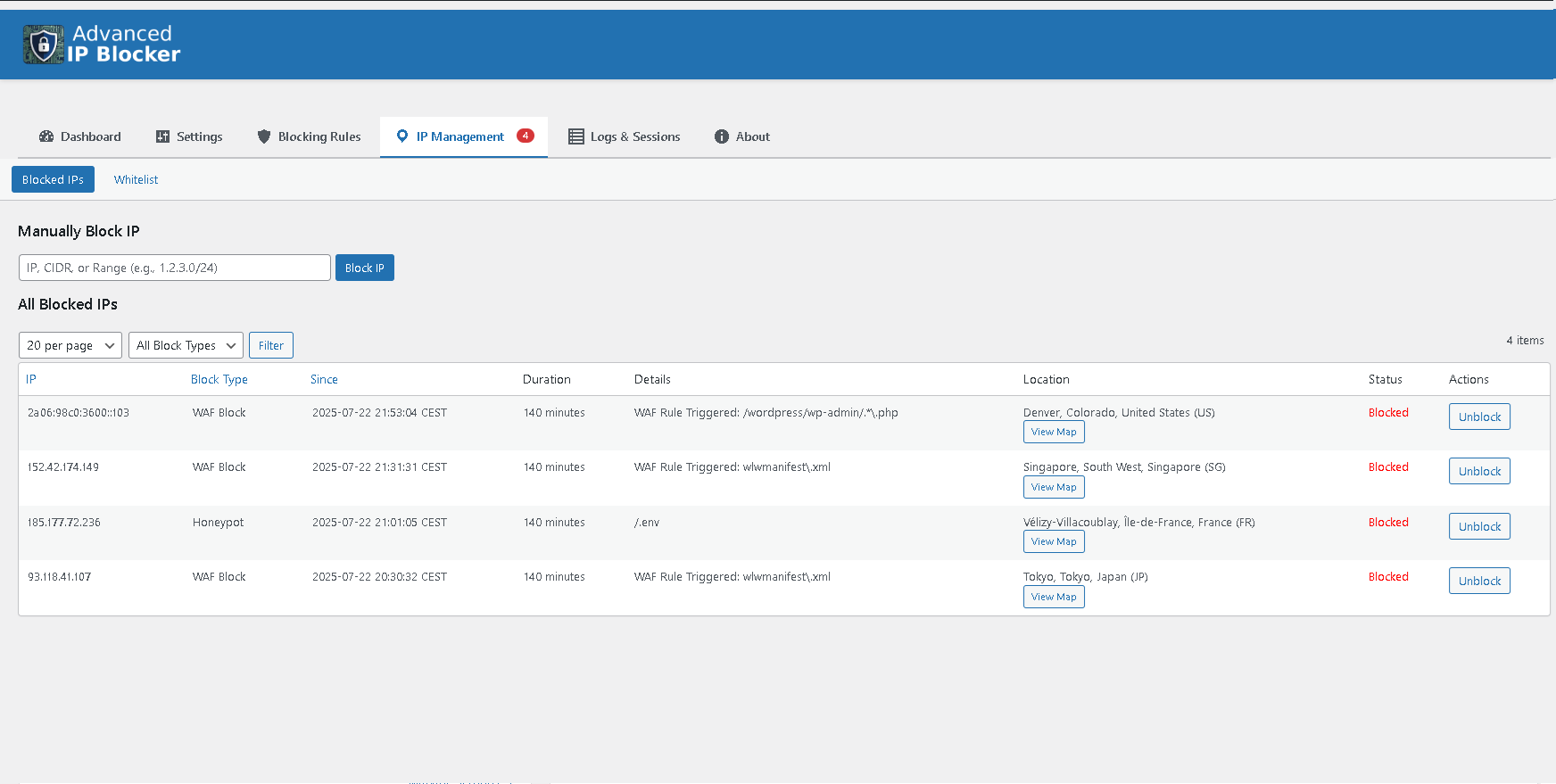Unblock IP 2a06:98c0:3600::103
The image size is (1556, 784).
pos(1479,417)
